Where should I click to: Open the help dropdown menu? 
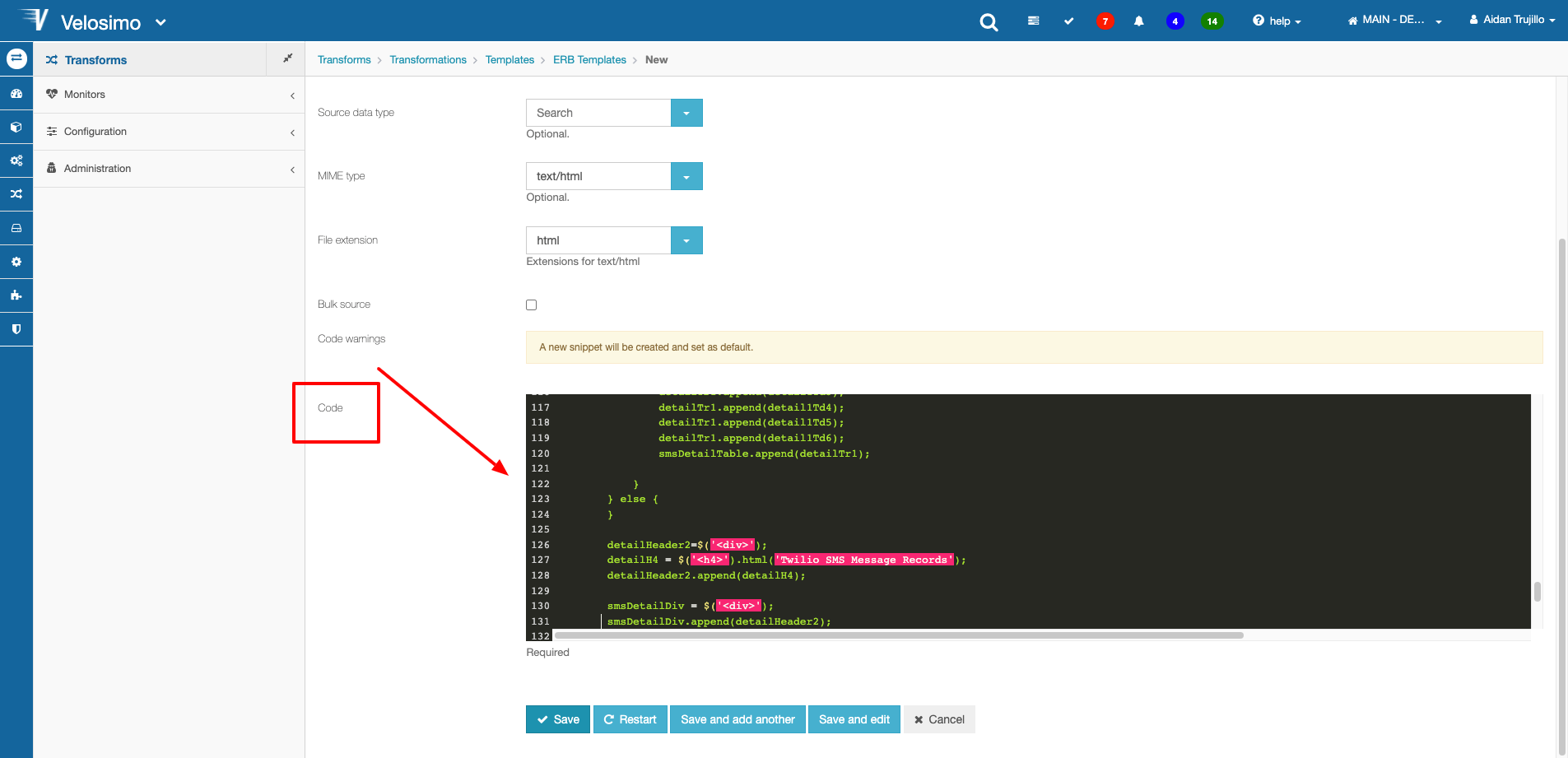(1277, 21)
